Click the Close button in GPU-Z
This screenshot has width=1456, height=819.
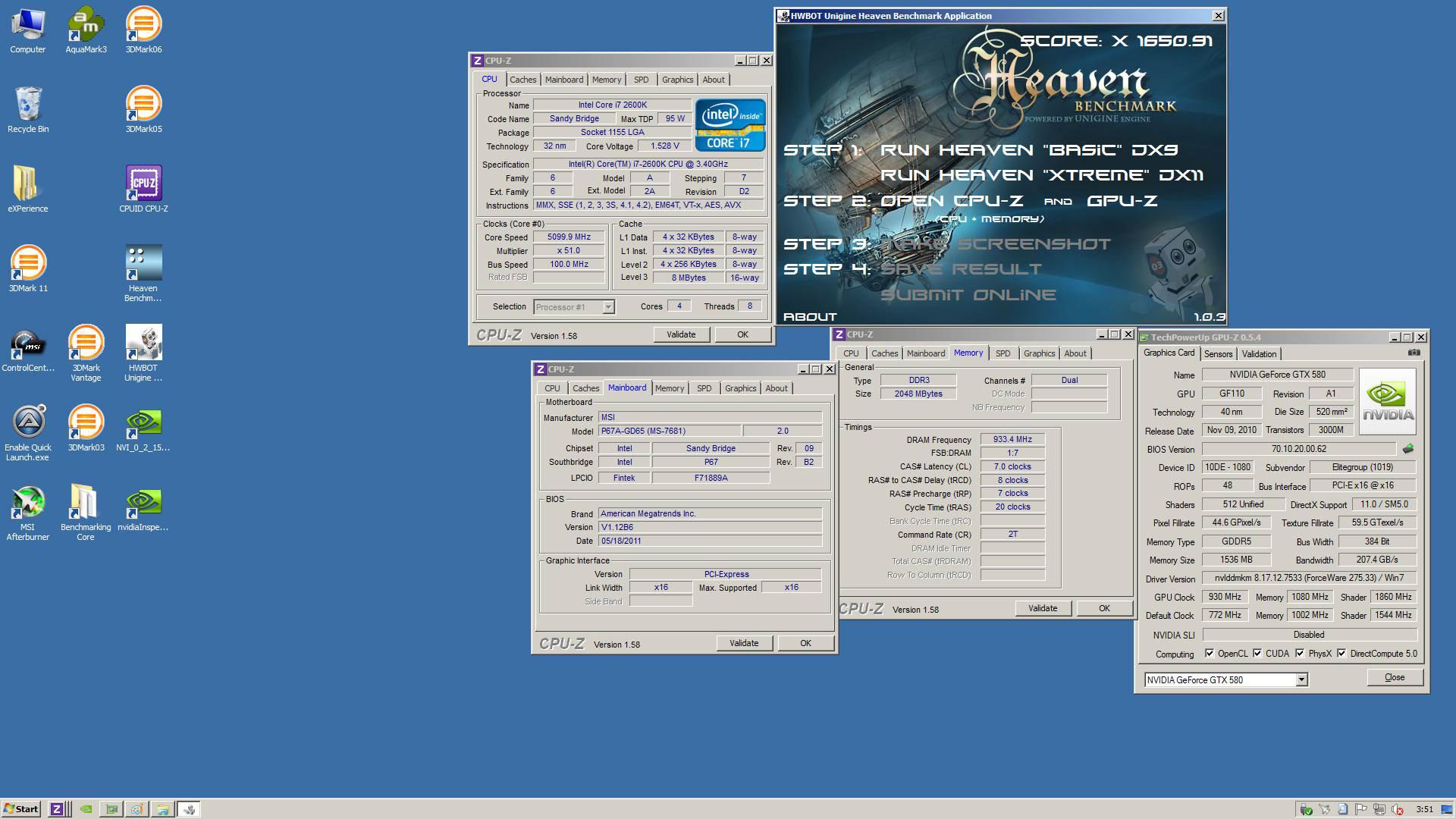[1395, 677]
